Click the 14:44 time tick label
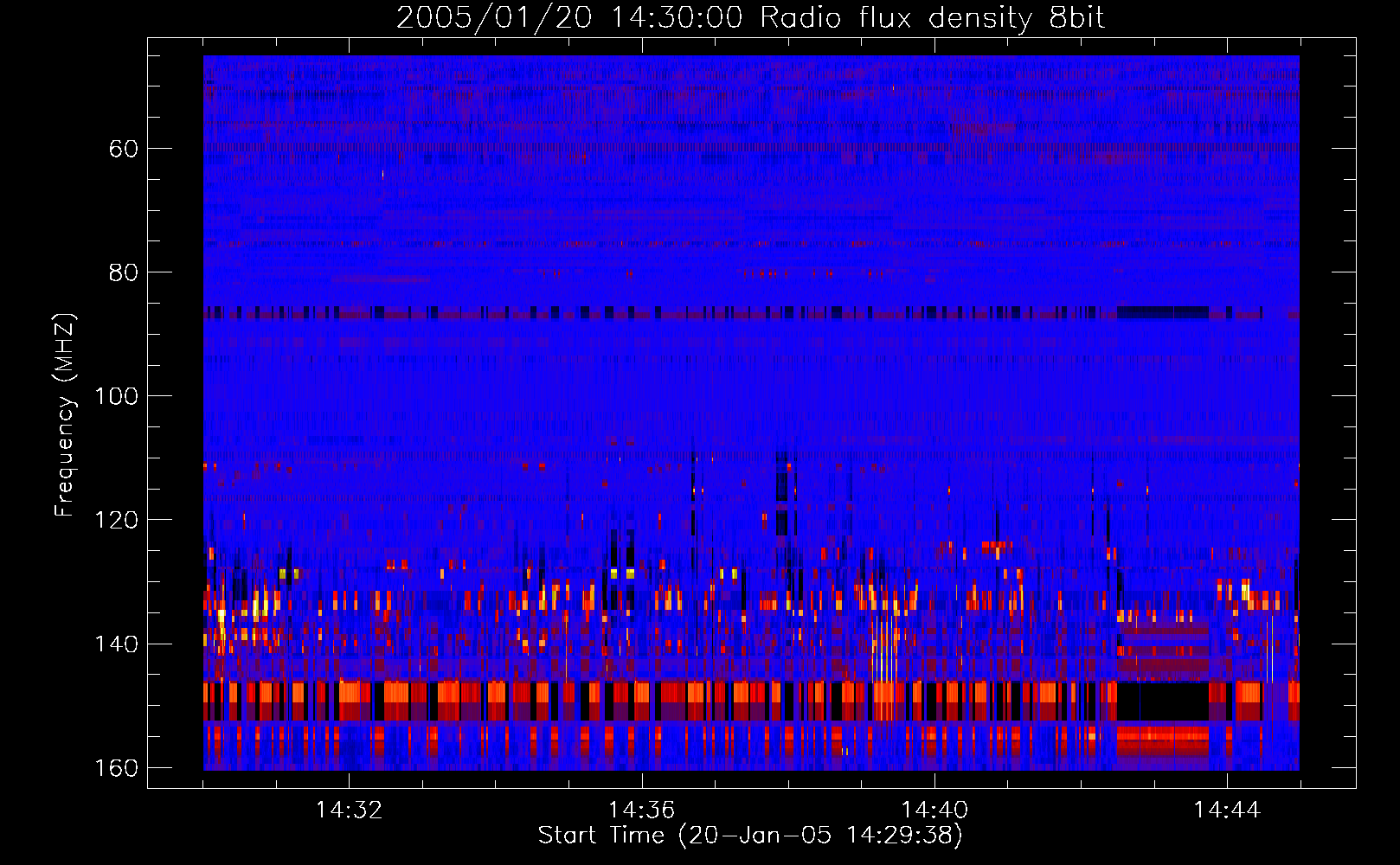 coord(1227,811)
